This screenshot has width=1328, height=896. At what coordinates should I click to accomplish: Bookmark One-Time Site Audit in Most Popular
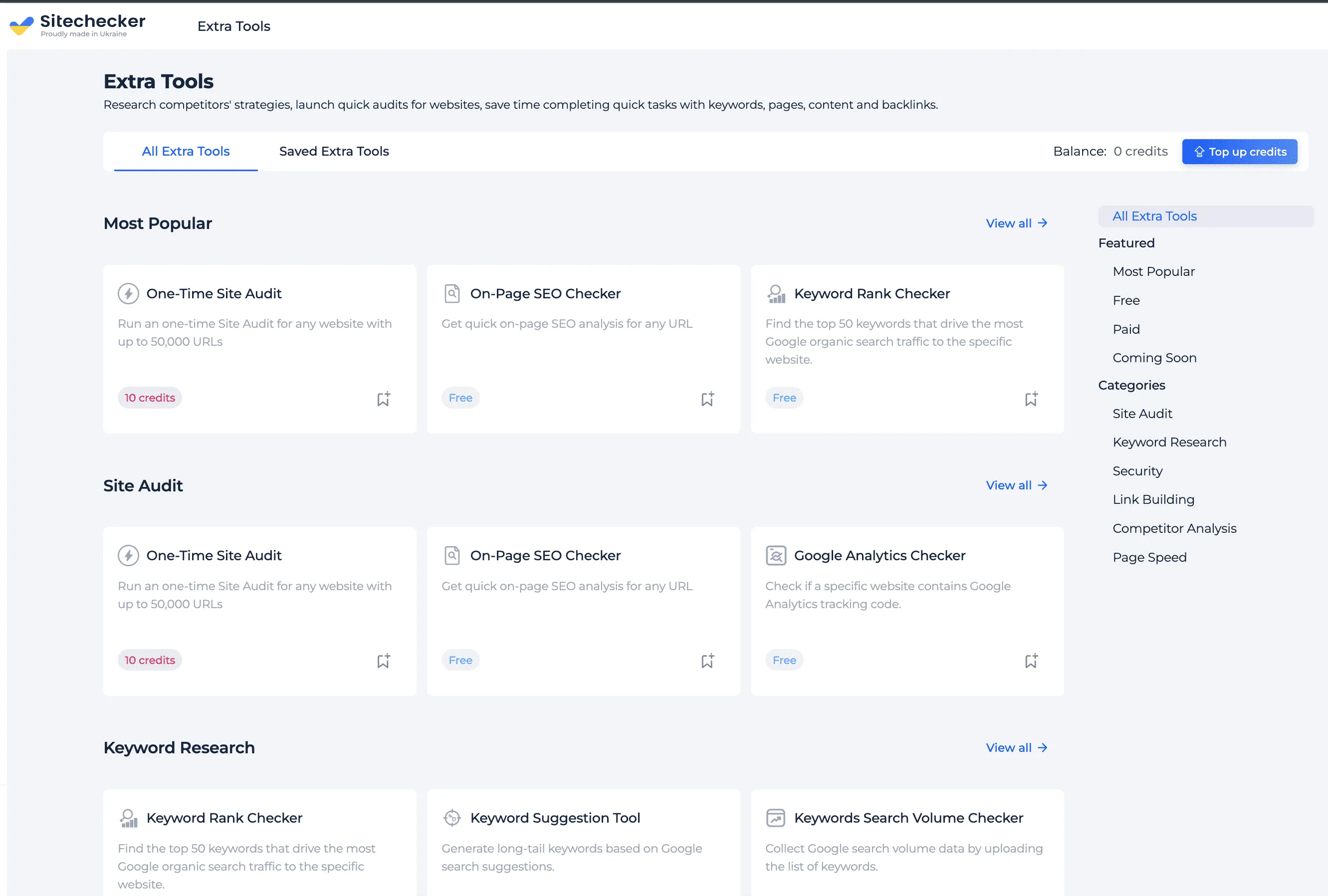coord(384,399)
